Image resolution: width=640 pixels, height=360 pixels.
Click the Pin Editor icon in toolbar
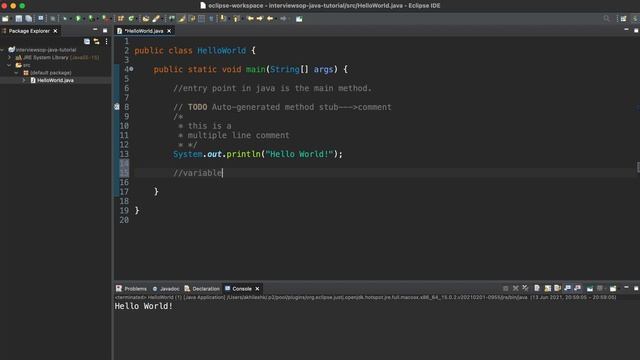pyautogui.click(x=299, y=19)
